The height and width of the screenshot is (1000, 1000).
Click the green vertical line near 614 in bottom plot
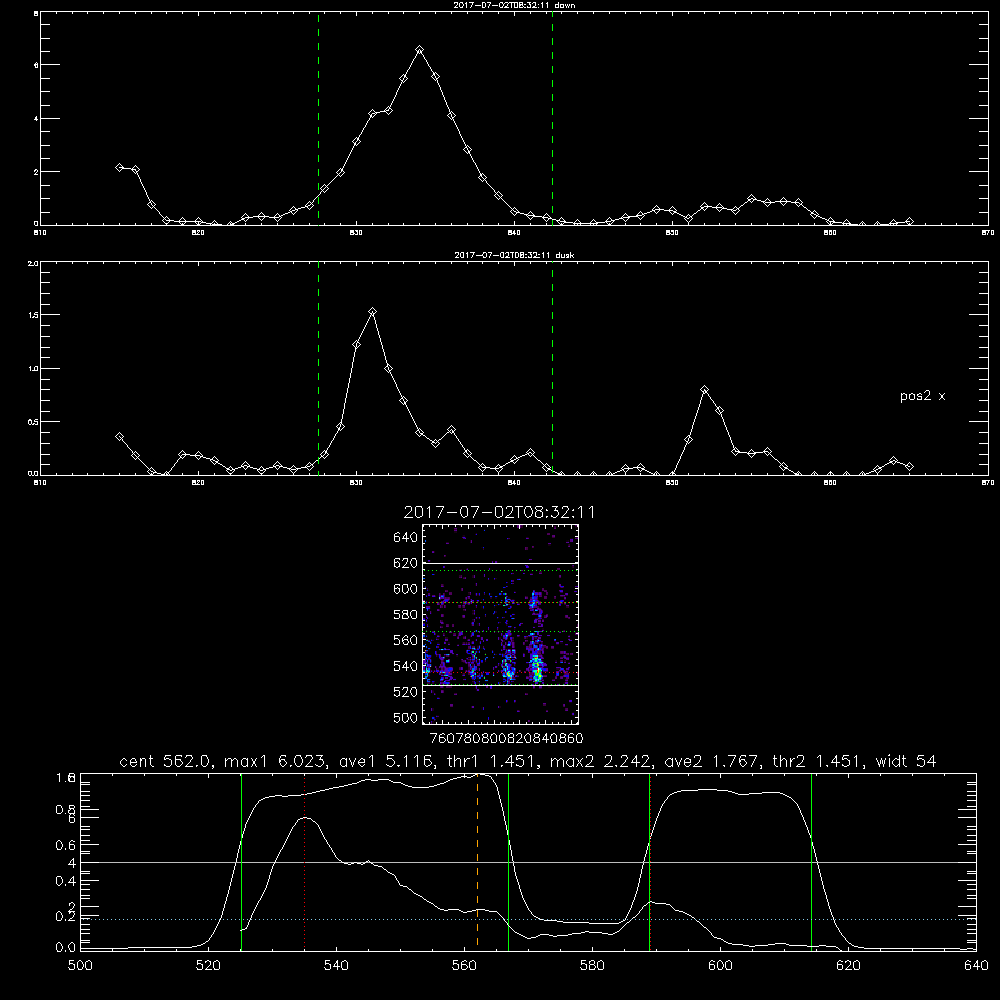pyautogui.click(x=811, y=861)
